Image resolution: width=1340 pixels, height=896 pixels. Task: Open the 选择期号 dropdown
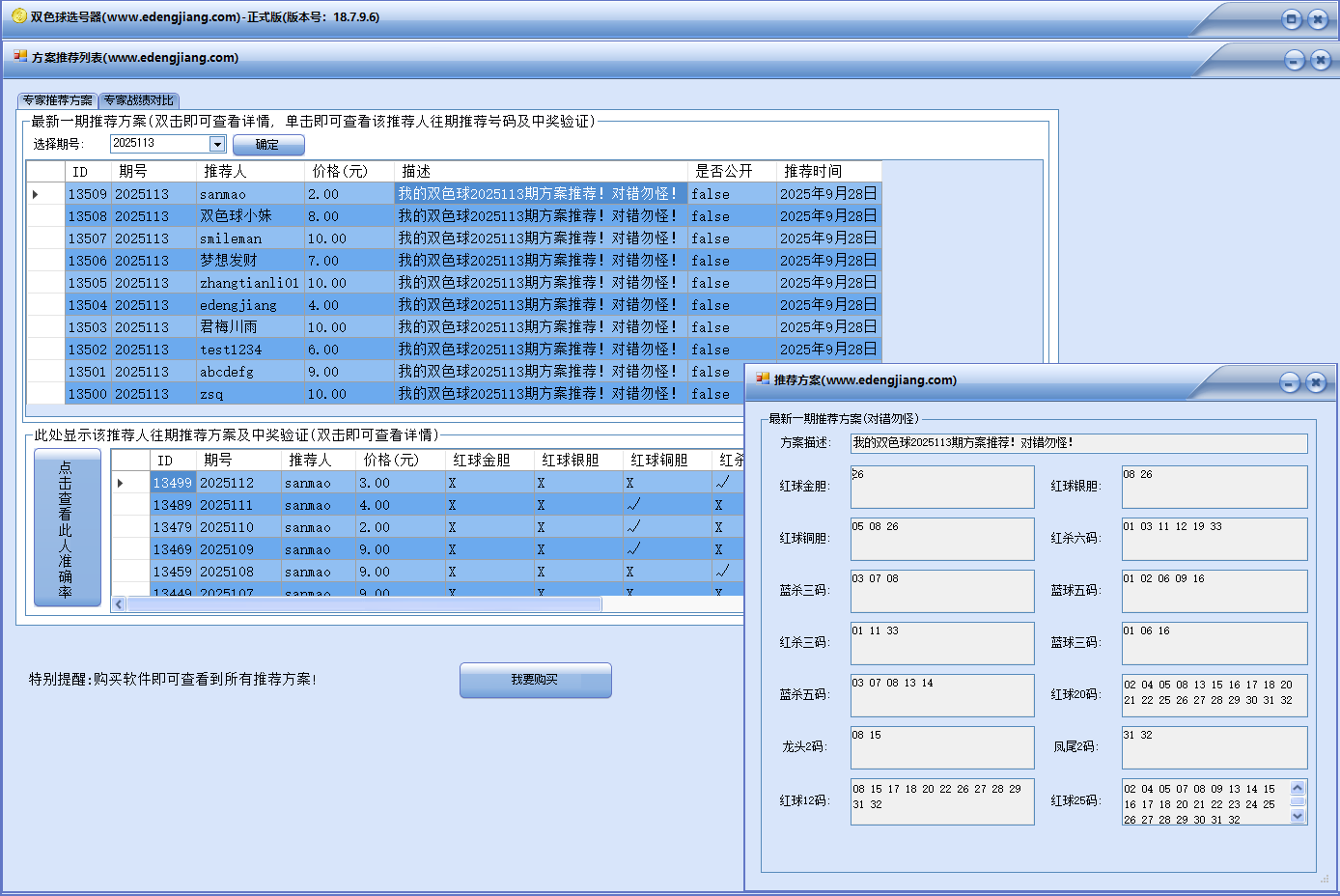pos(217,144)
